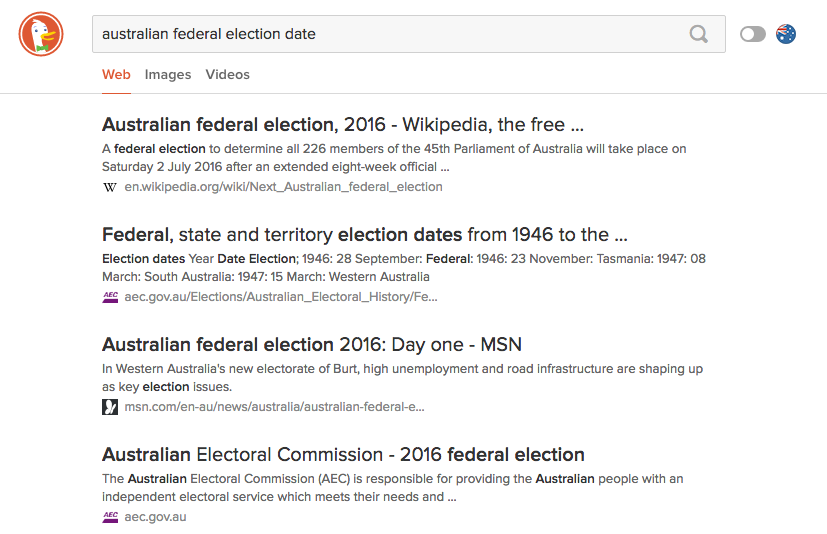Open the Wikipedia 2016 federal election result
Screen dimensions: 827x534
tap(342, 125)
